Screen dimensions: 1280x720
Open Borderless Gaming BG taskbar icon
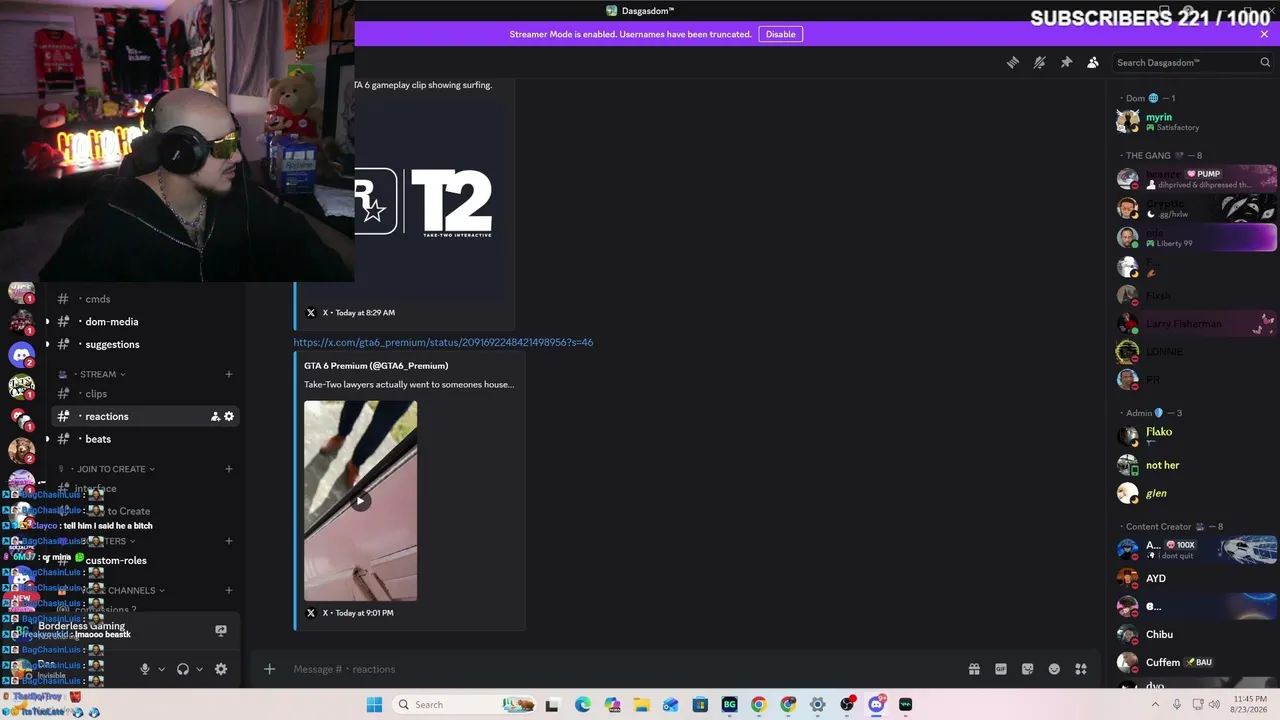click(729, 705)
